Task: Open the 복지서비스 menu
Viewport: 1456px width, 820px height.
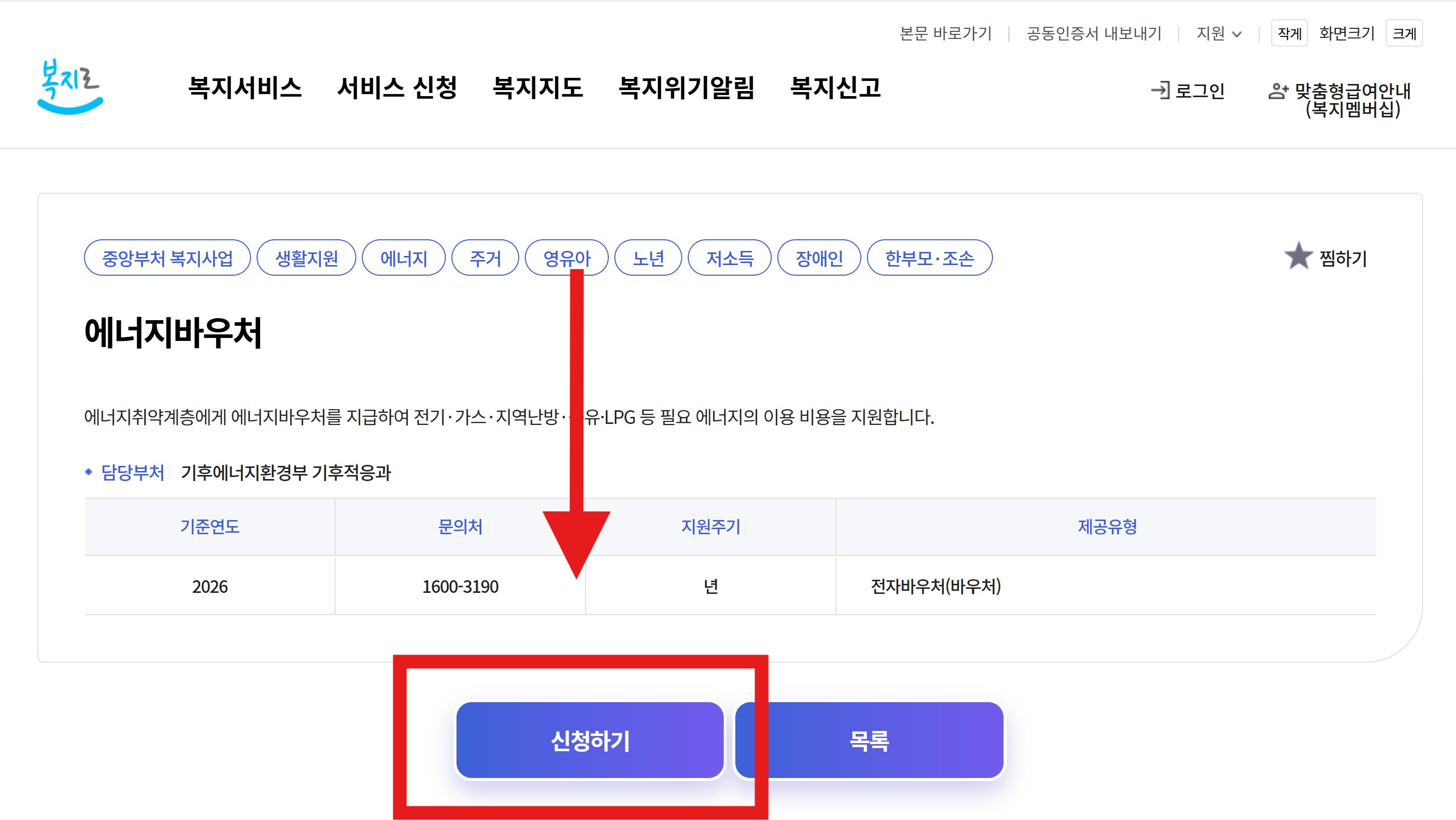Action: (245, 88)
